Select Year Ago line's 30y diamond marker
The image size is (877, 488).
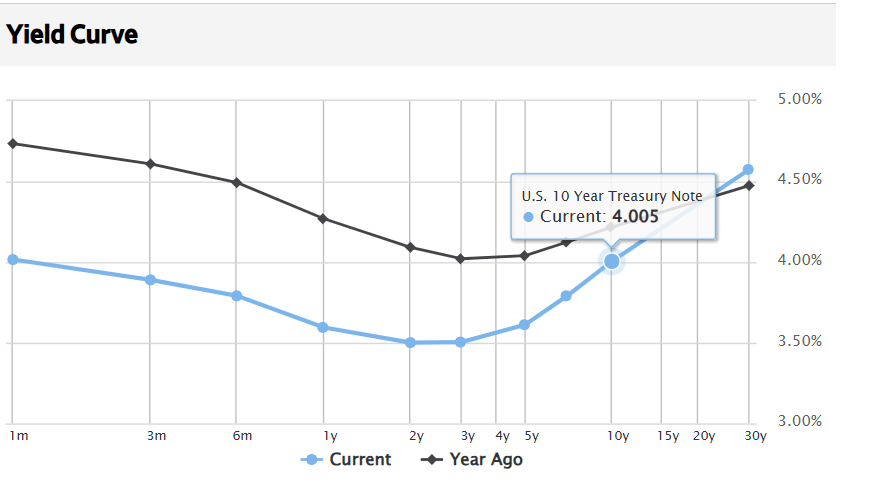click(748, 185)
